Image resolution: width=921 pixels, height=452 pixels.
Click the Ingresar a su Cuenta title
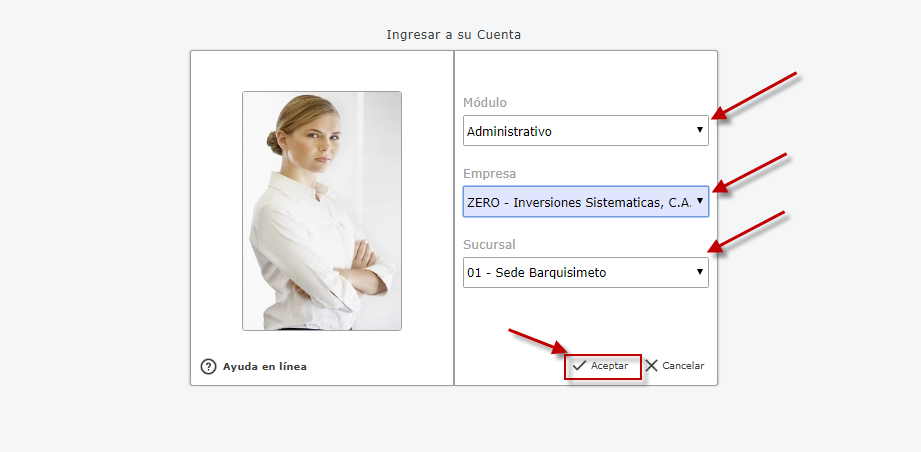453,35
